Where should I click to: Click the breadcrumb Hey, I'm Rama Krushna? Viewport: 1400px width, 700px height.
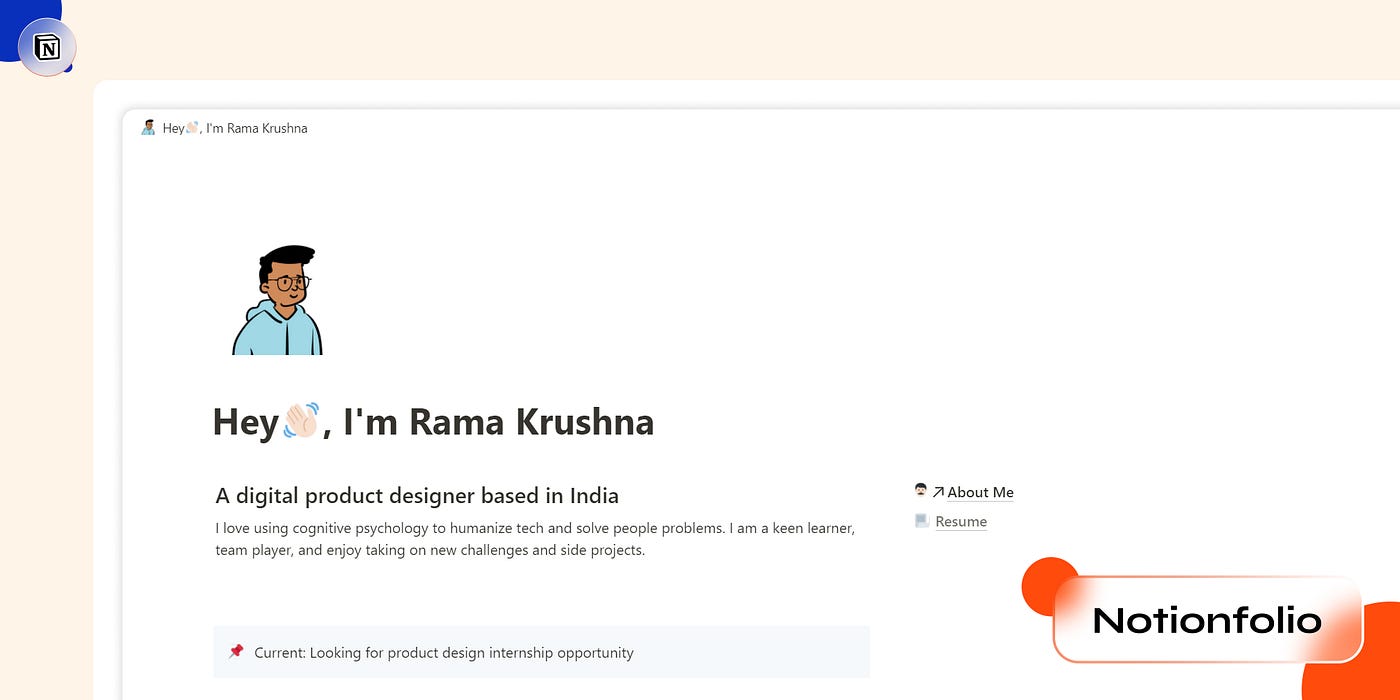(235, 128)
